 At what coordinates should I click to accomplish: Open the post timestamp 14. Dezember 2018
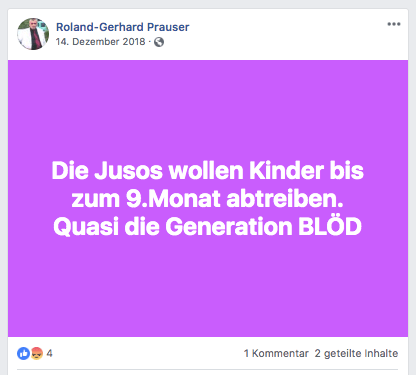pyautogui.click(x=101, y=42)
